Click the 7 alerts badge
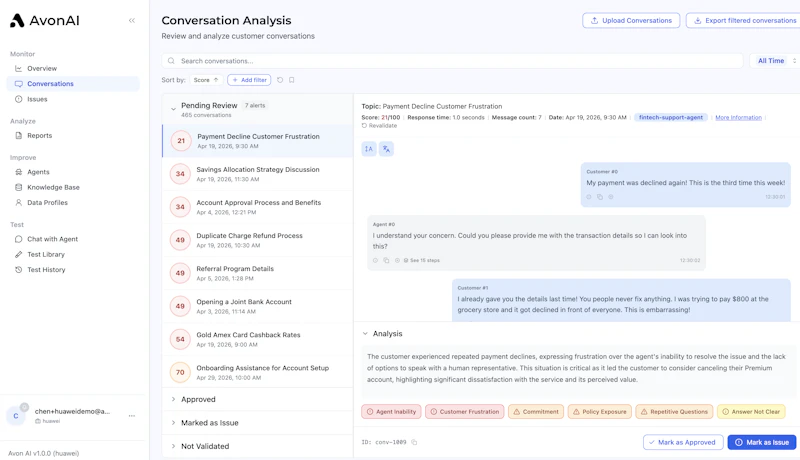The width and height of the screenshot is (800, 460). 255,106
